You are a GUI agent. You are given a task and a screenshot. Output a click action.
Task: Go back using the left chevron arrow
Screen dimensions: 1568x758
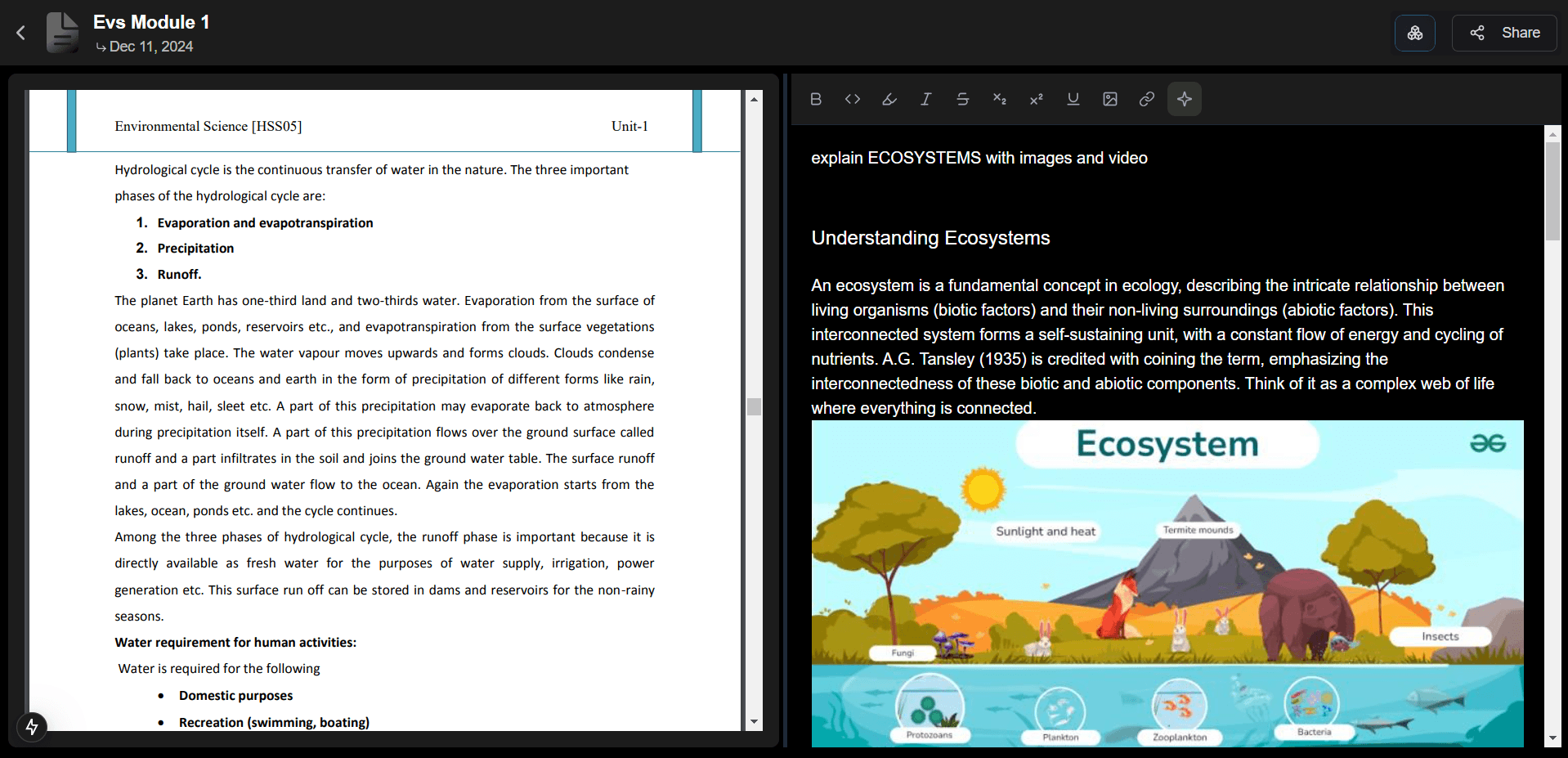tap(21, 33)
